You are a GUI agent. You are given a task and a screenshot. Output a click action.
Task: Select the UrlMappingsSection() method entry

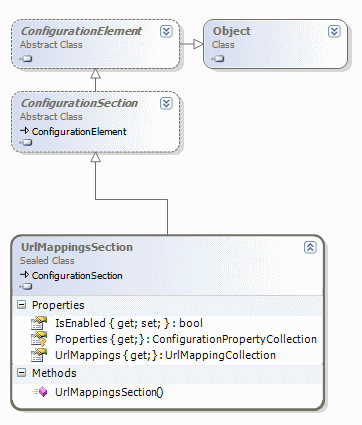click(168, 392)
